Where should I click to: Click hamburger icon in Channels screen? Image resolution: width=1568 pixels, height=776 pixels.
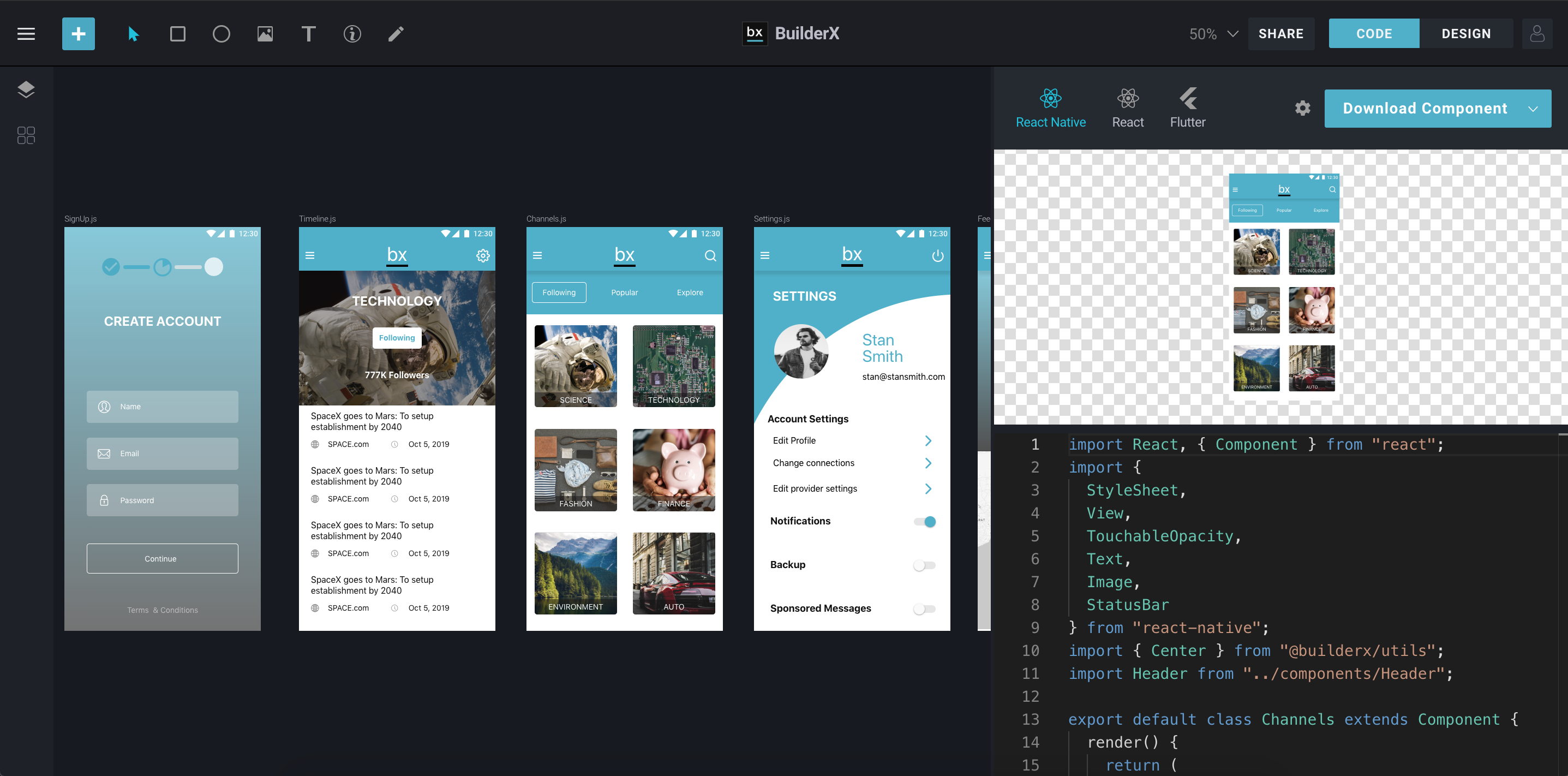(537, 255)
